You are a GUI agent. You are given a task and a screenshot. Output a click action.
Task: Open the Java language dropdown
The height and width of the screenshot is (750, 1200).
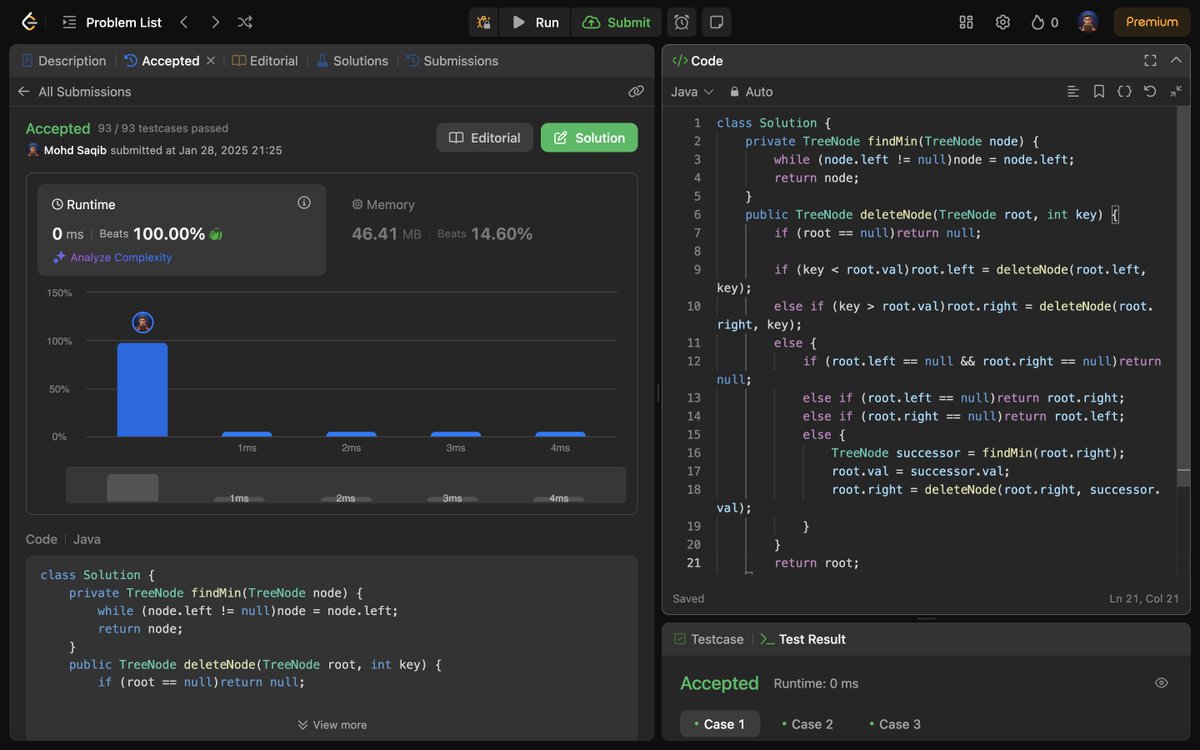coord(692,92)
